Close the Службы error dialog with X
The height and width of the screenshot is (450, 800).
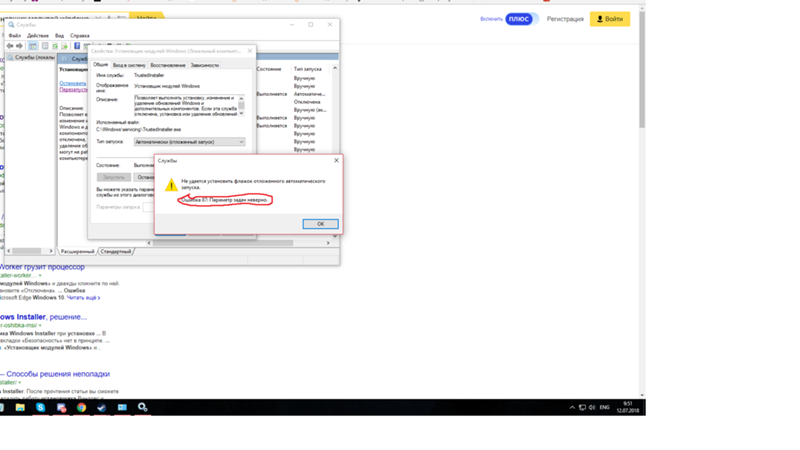(x=336, y=160)
